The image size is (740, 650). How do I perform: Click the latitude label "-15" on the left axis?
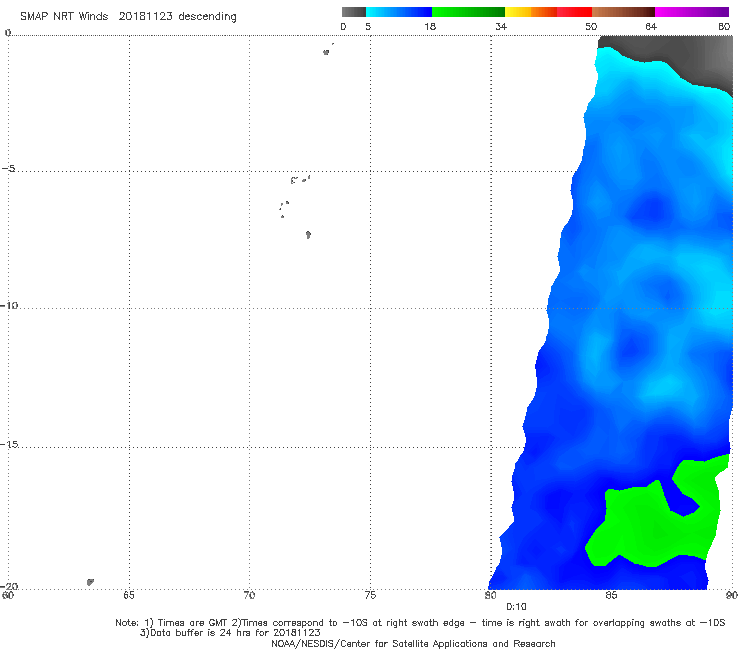tap(9, 444)
